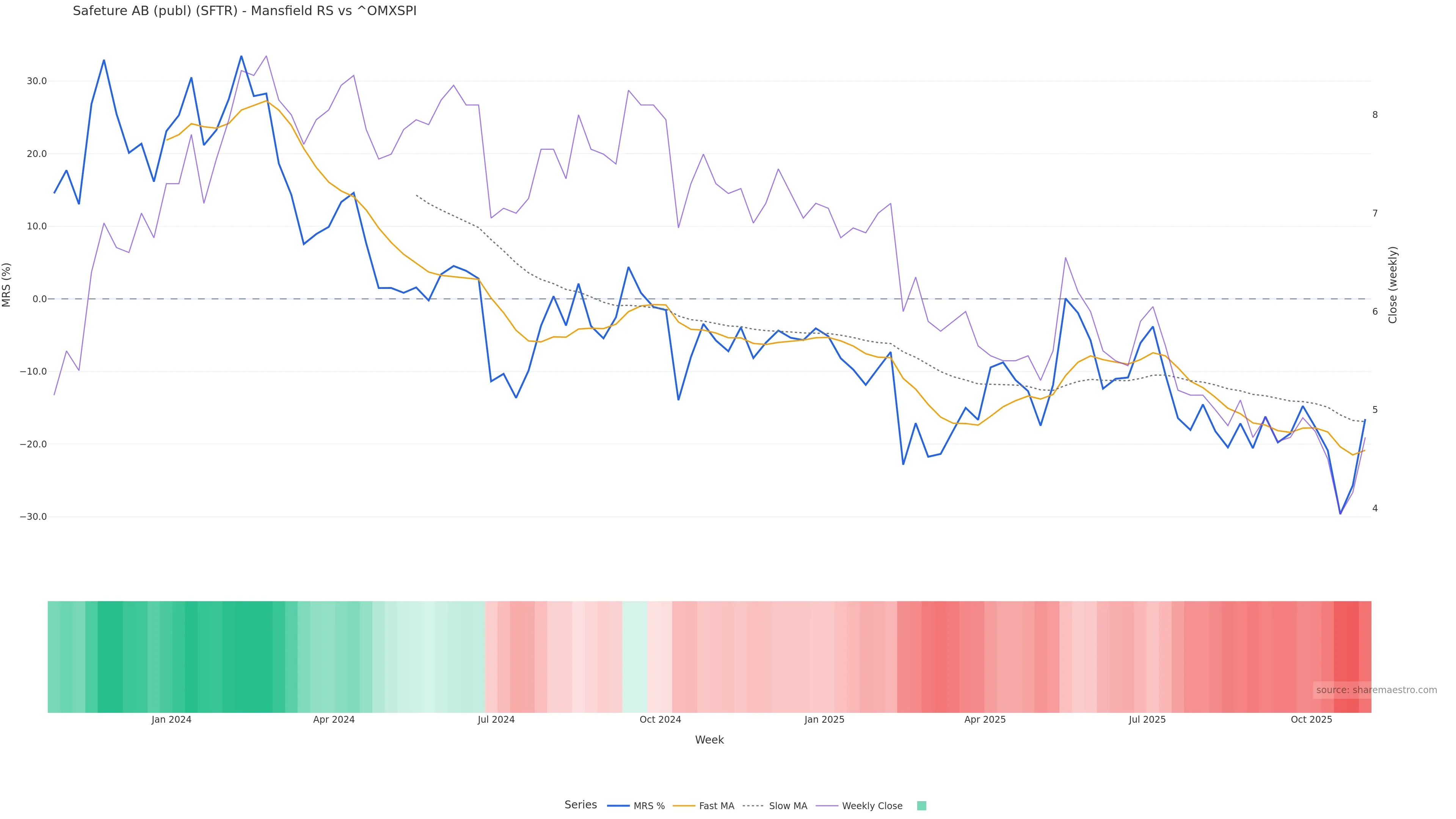Click the Apr 2025 week label
1456x819 pixels.
pyautogui.click(x=985, y=720)
